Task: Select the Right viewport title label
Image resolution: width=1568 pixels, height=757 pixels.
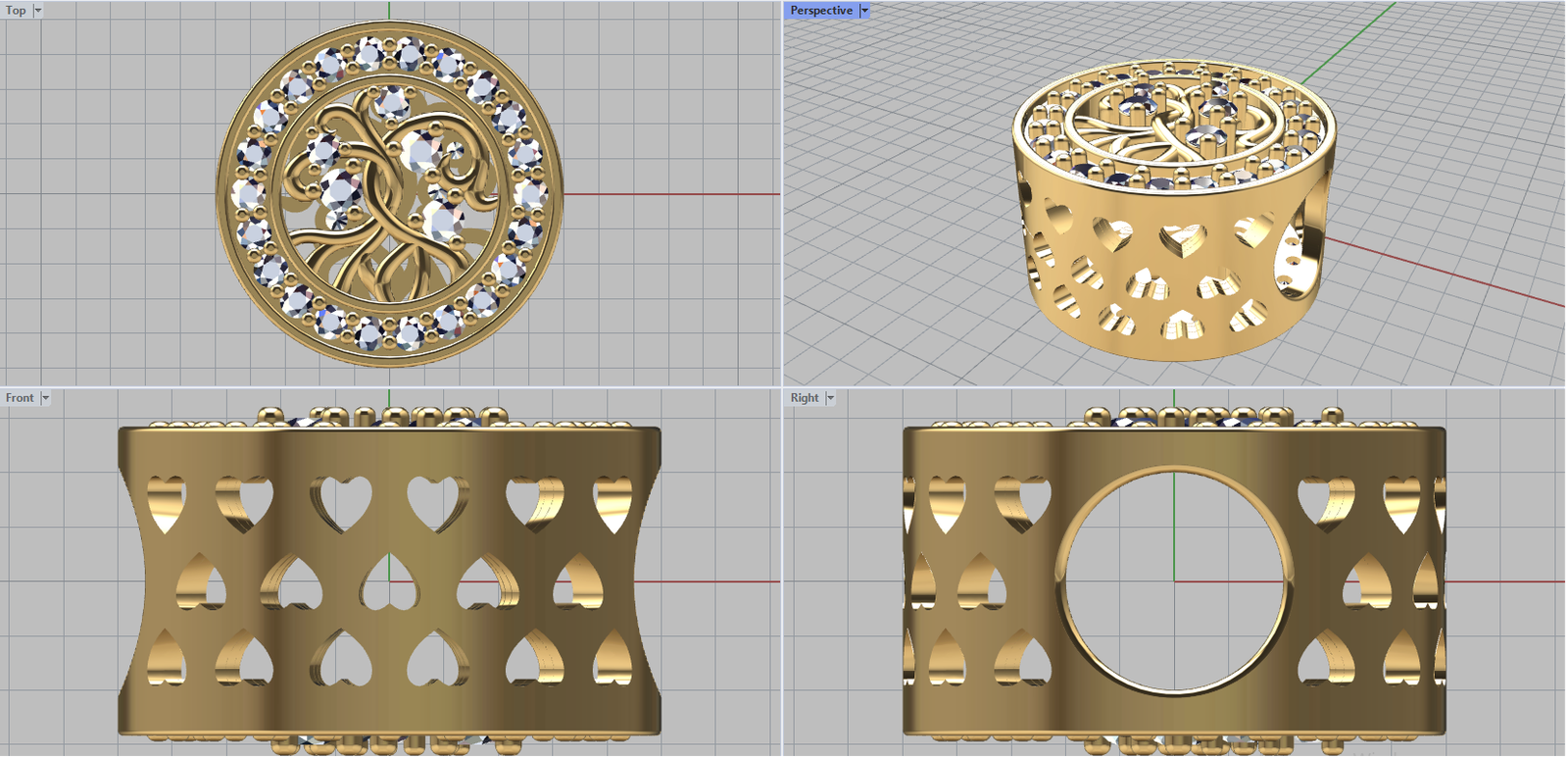Action: 805,398
